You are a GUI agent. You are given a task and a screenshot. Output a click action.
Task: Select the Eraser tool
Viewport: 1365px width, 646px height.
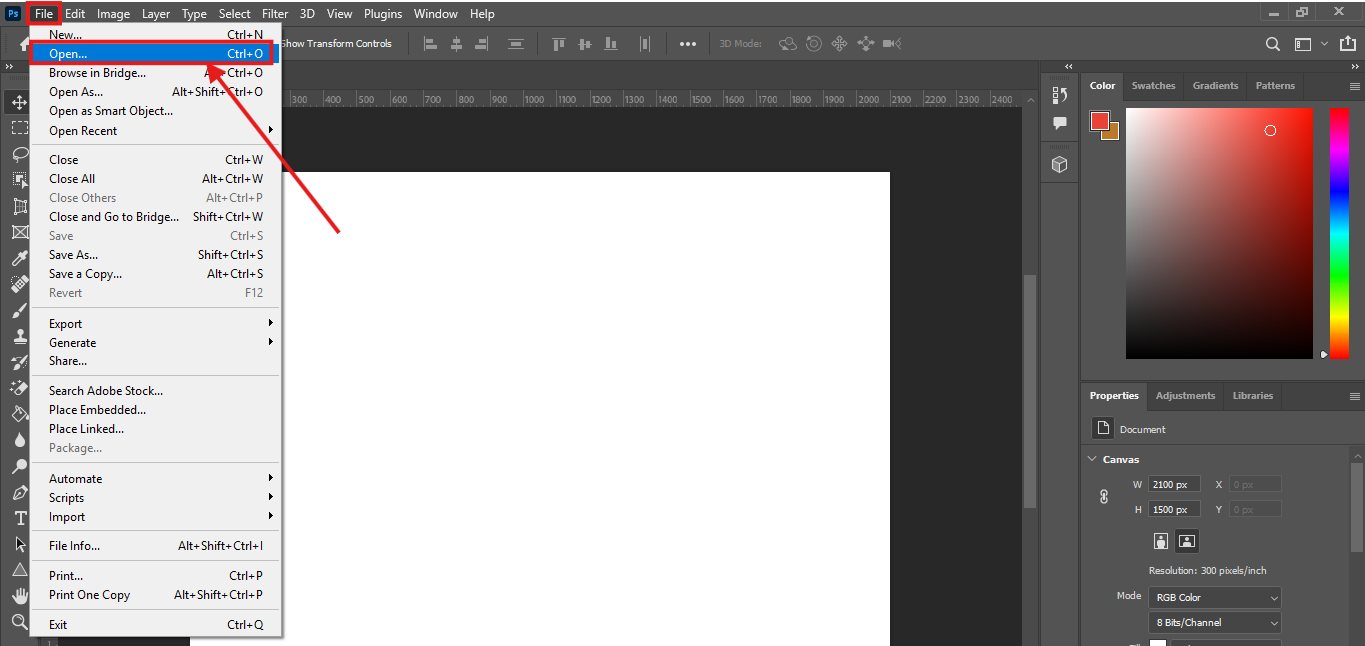point(19,388)
